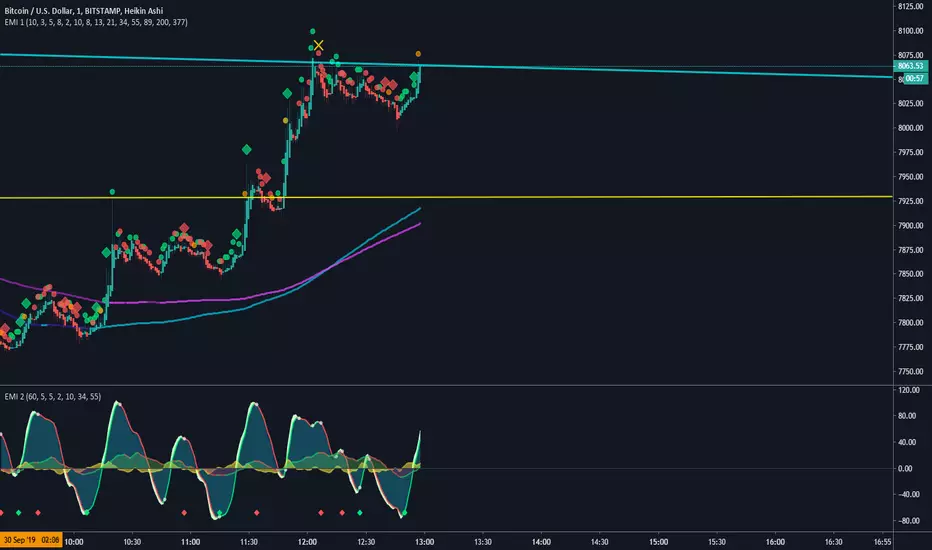Click the topmost green dot above the price peak
Viewport: 932px width, 550px height.
[x=313, y=32]
